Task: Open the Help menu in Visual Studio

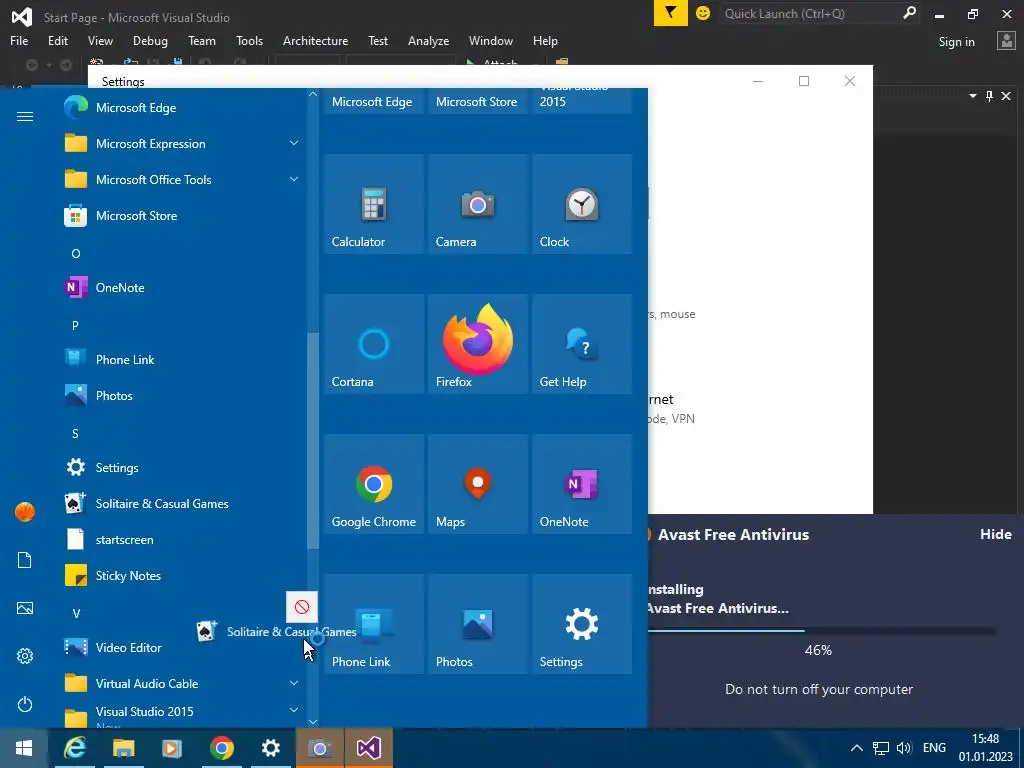Action: coord(545,40)
